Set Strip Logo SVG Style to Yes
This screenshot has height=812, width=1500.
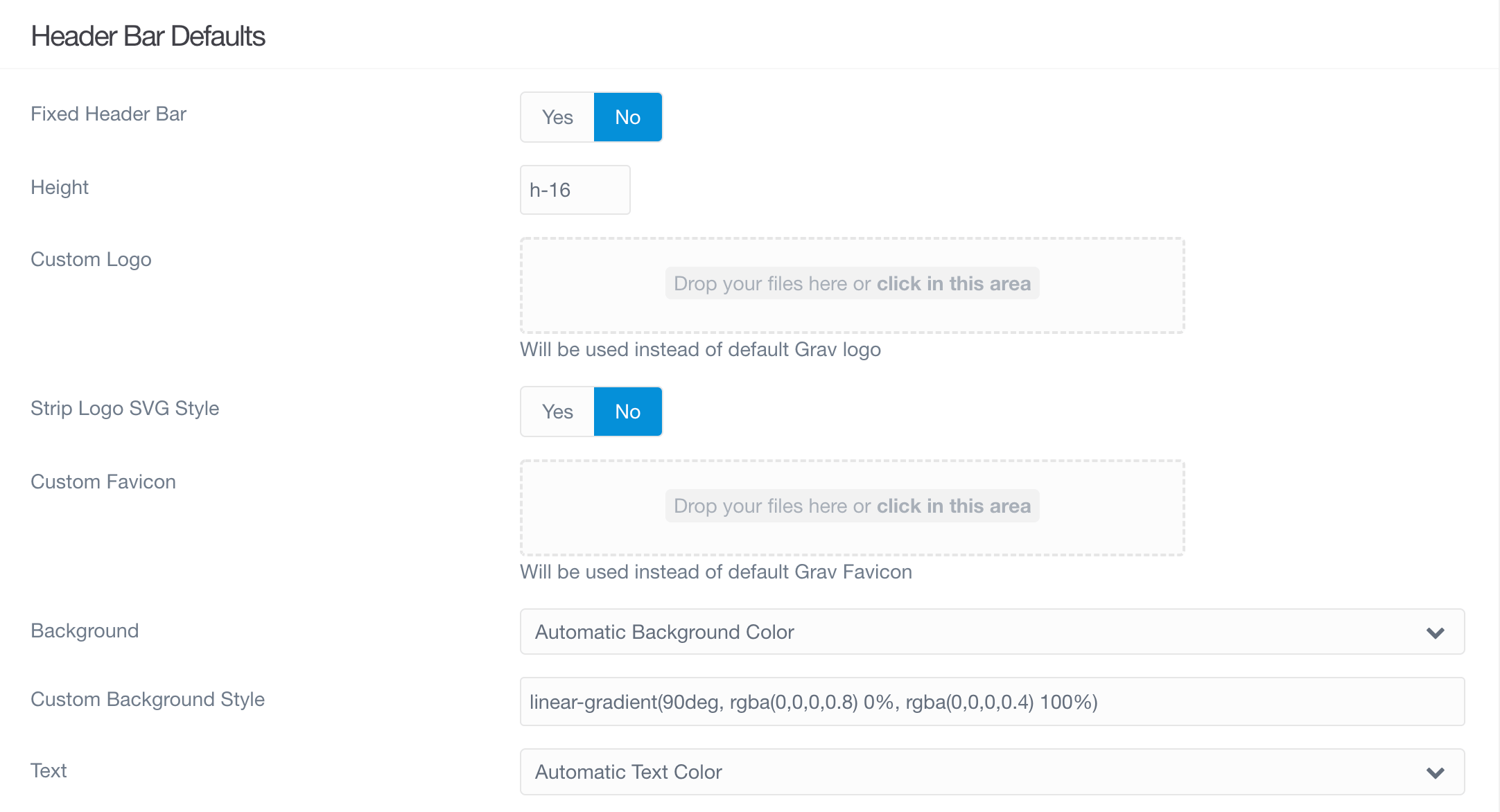click(557, 412)
